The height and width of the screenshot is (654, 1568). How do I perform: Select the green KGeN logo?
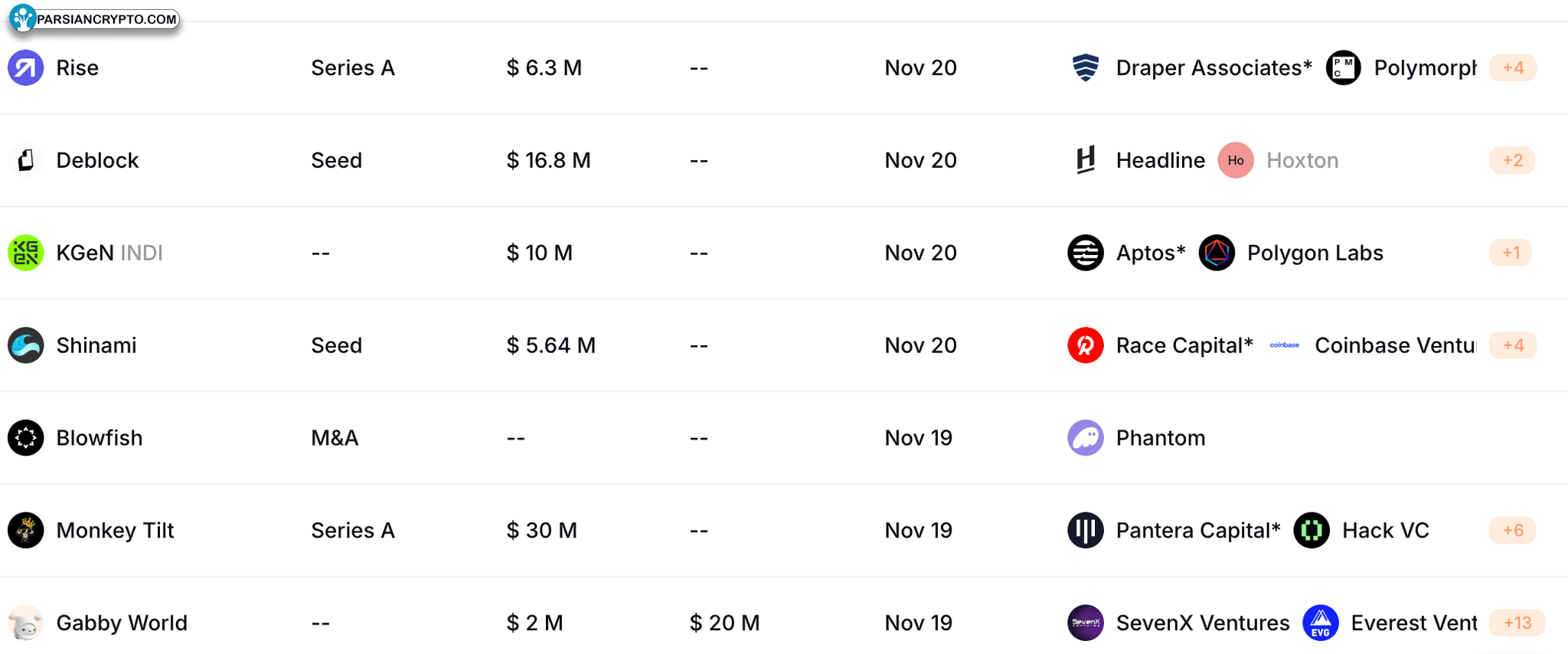[26, 253]
